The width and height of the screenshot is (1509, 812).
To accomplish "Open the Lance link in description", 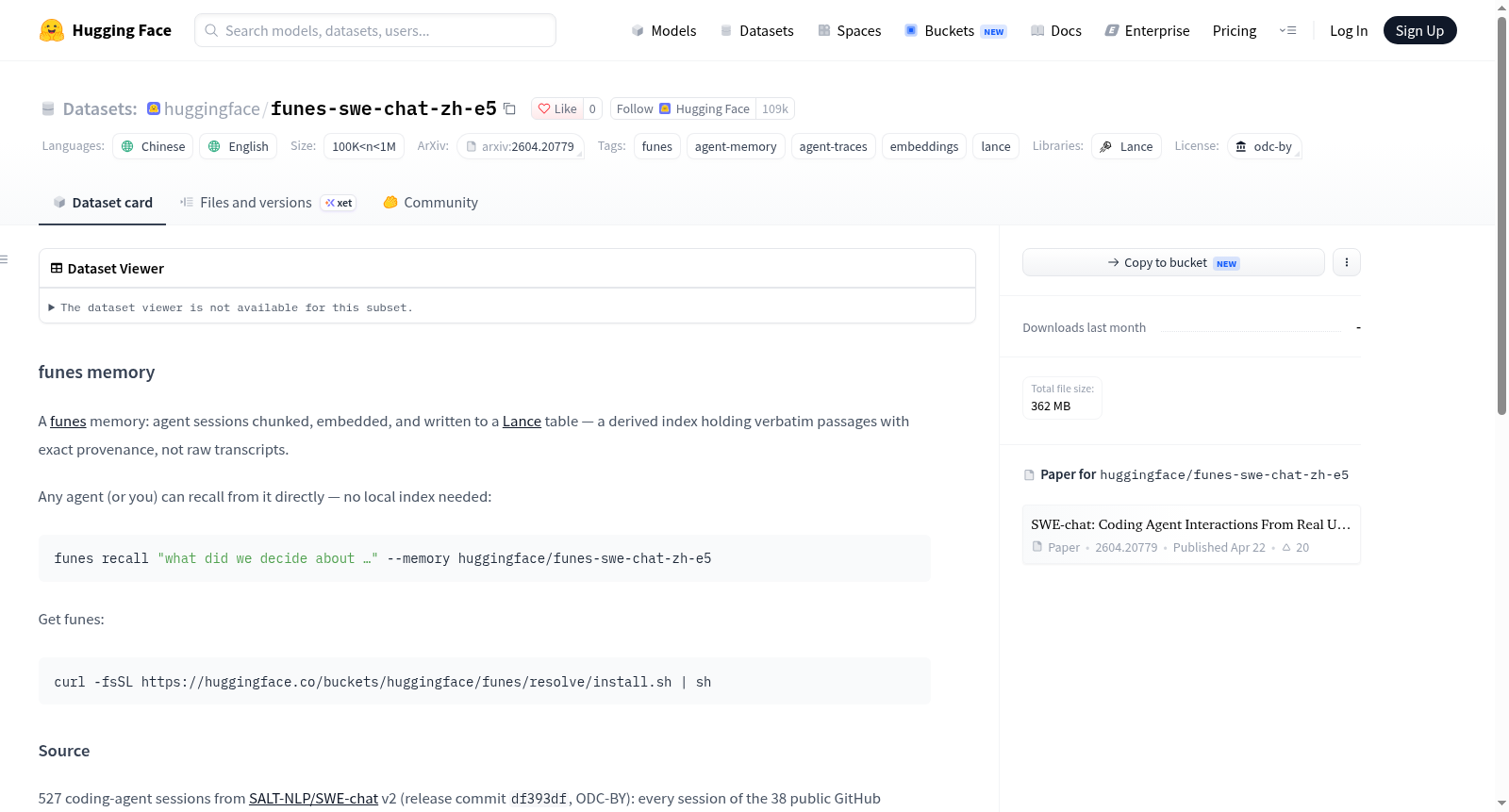I will coord(522,422).
